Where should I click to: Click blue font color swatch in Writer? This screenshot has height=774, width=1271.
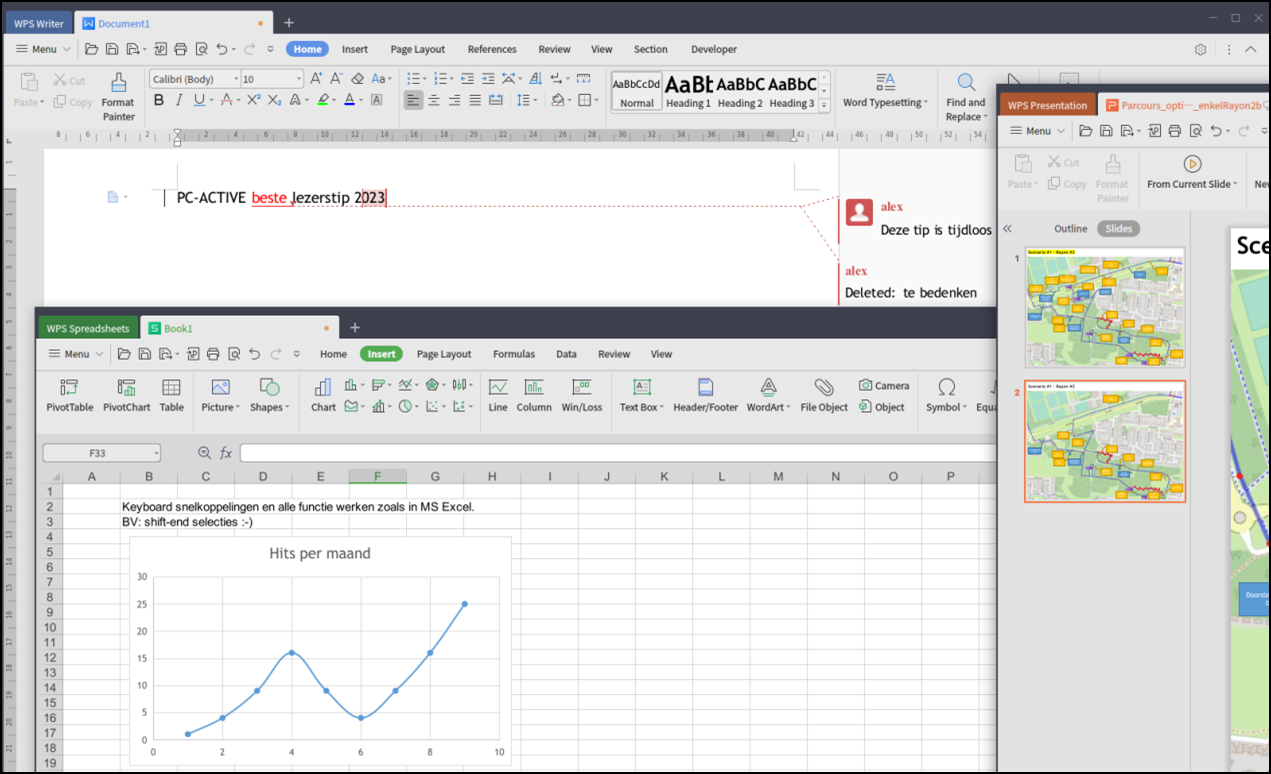coord(349,100)
